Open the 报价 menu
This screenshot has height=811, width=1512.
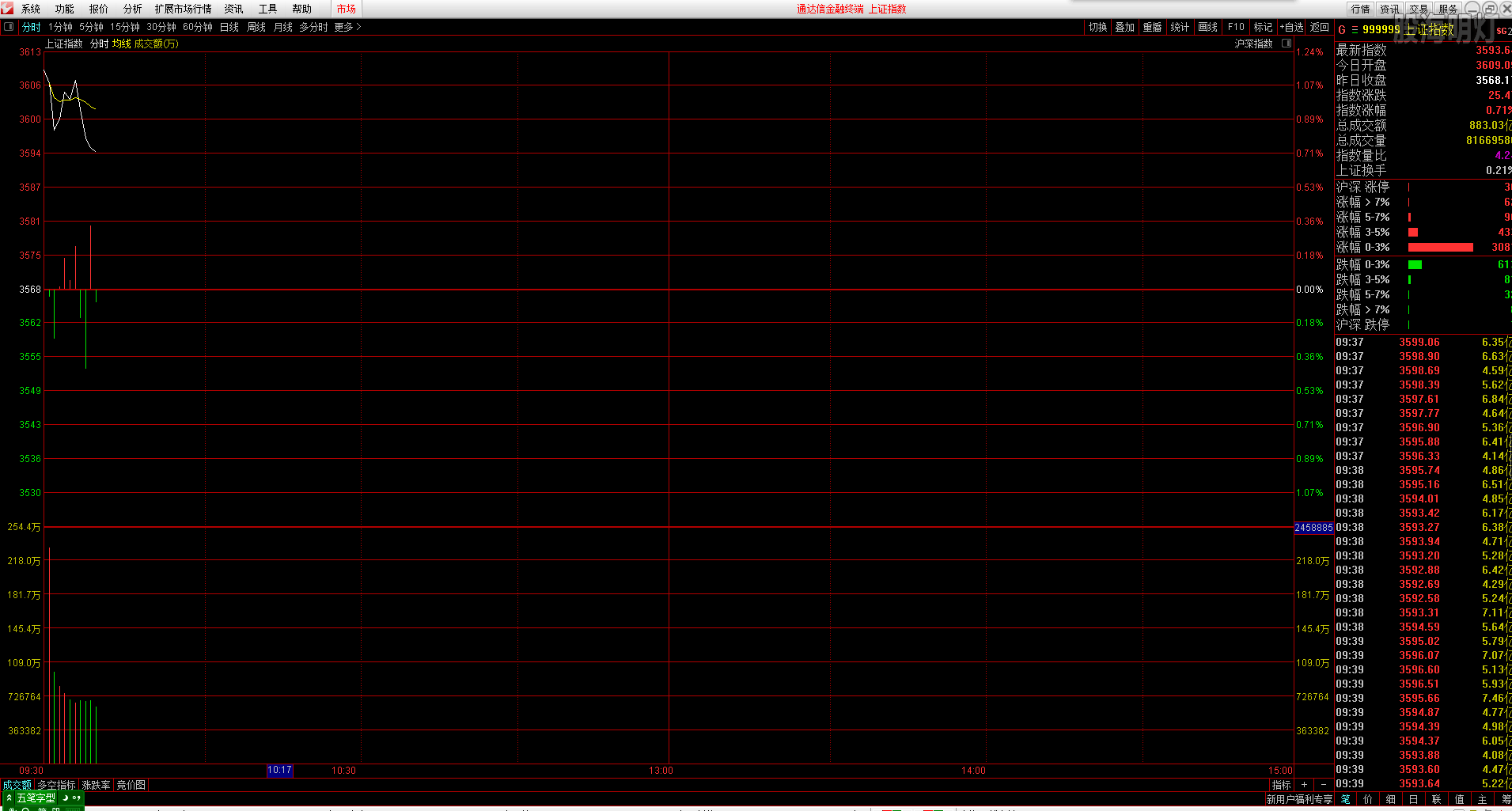pos(98,9)
